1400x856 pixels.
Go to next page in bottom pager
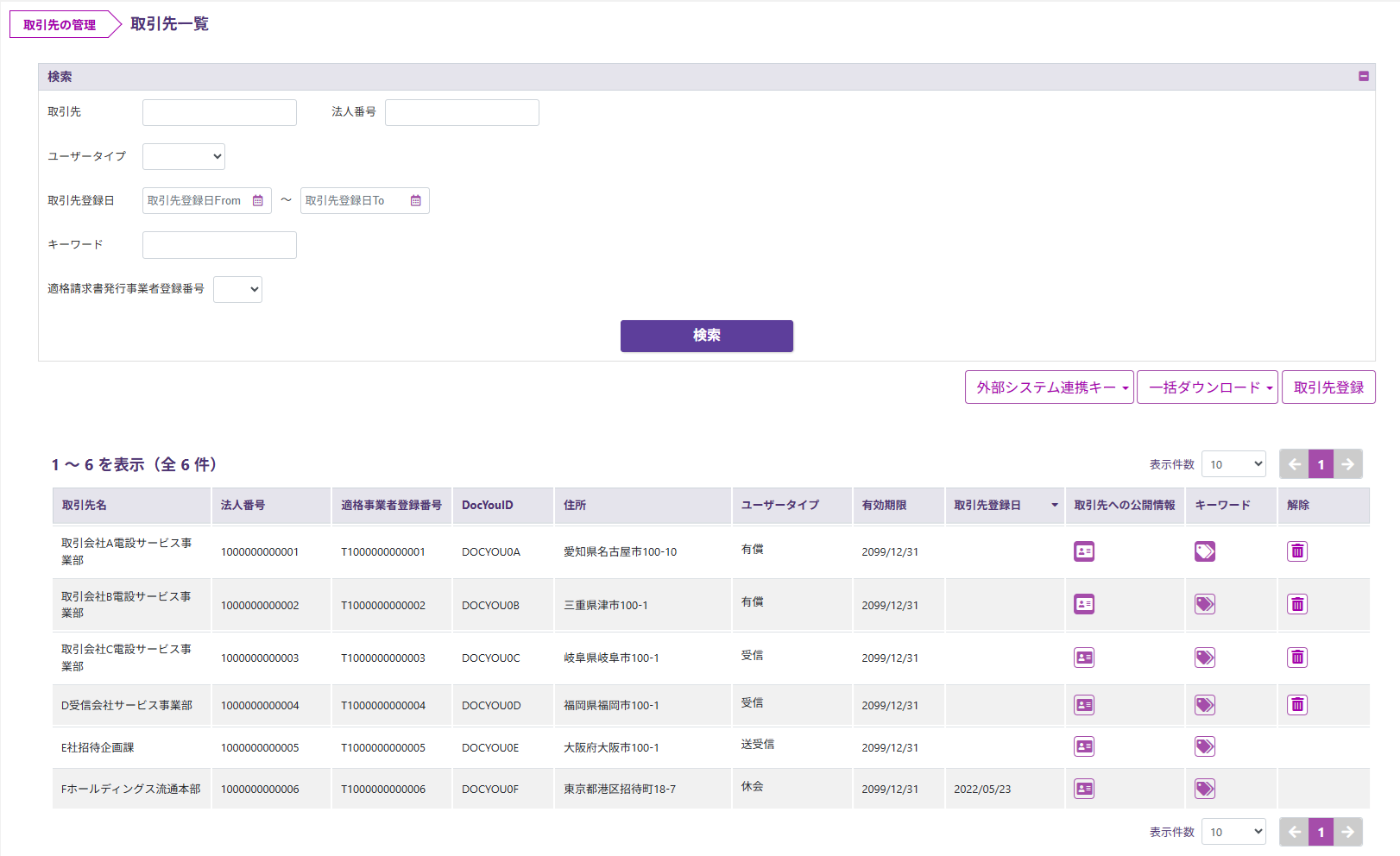[x=1348, y=832]
